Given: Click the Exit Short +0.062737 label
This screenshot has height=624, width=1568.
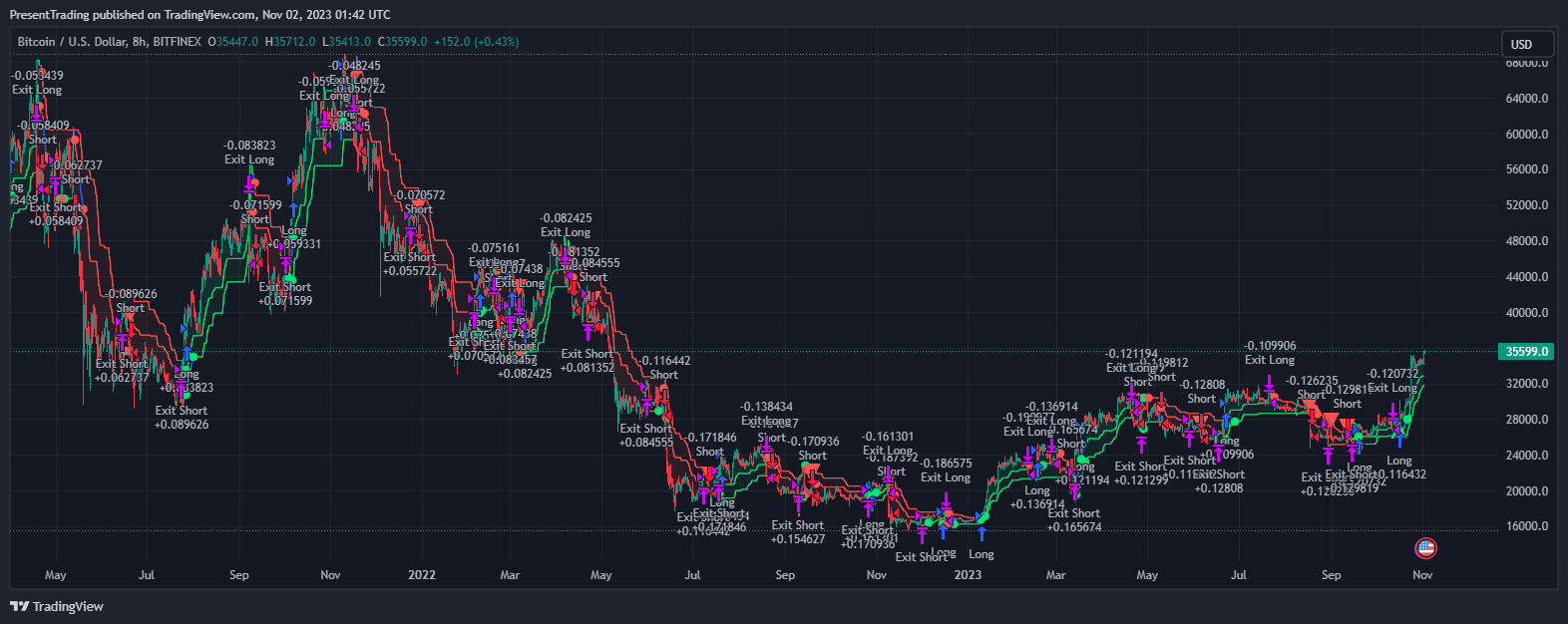Looking at the screenshot, I should [x=122, y=371].
